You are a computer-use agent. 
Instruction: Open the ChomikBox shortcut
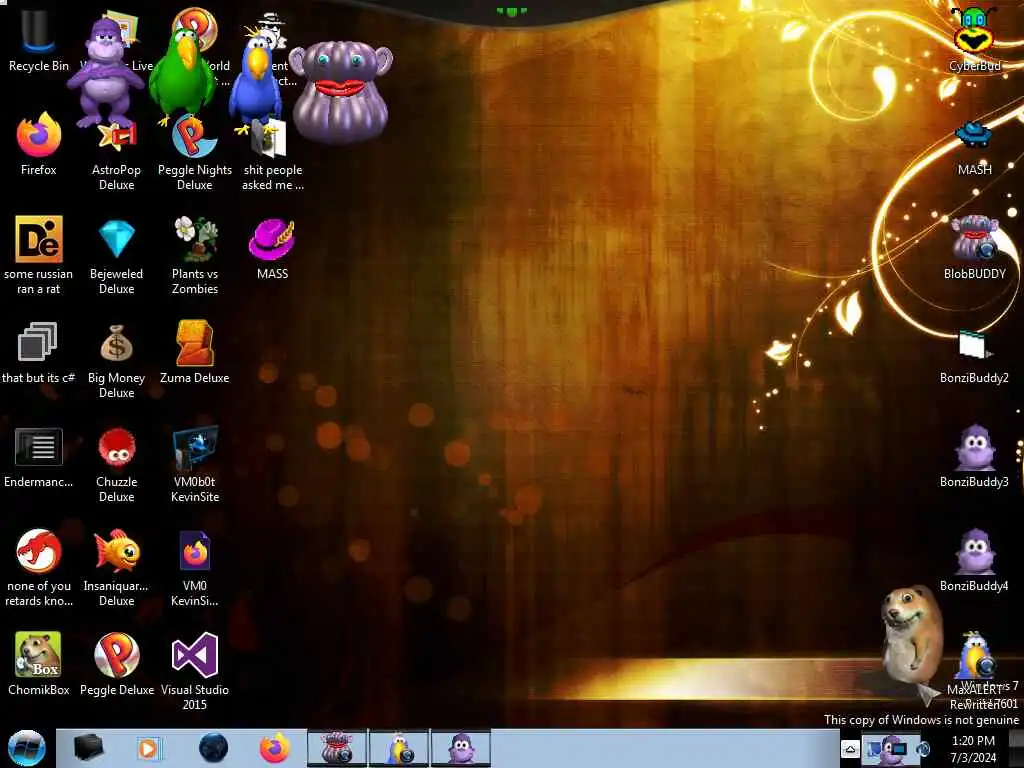click(x=39, y=664)
